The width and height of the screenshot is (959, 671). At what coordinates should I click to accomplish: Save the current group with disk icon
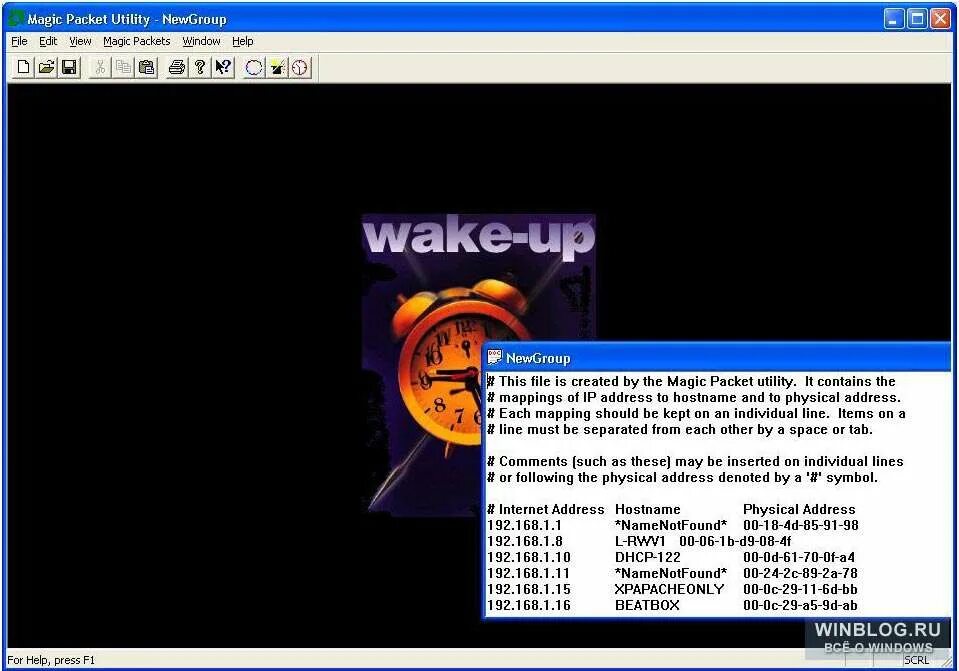(69, 67)
